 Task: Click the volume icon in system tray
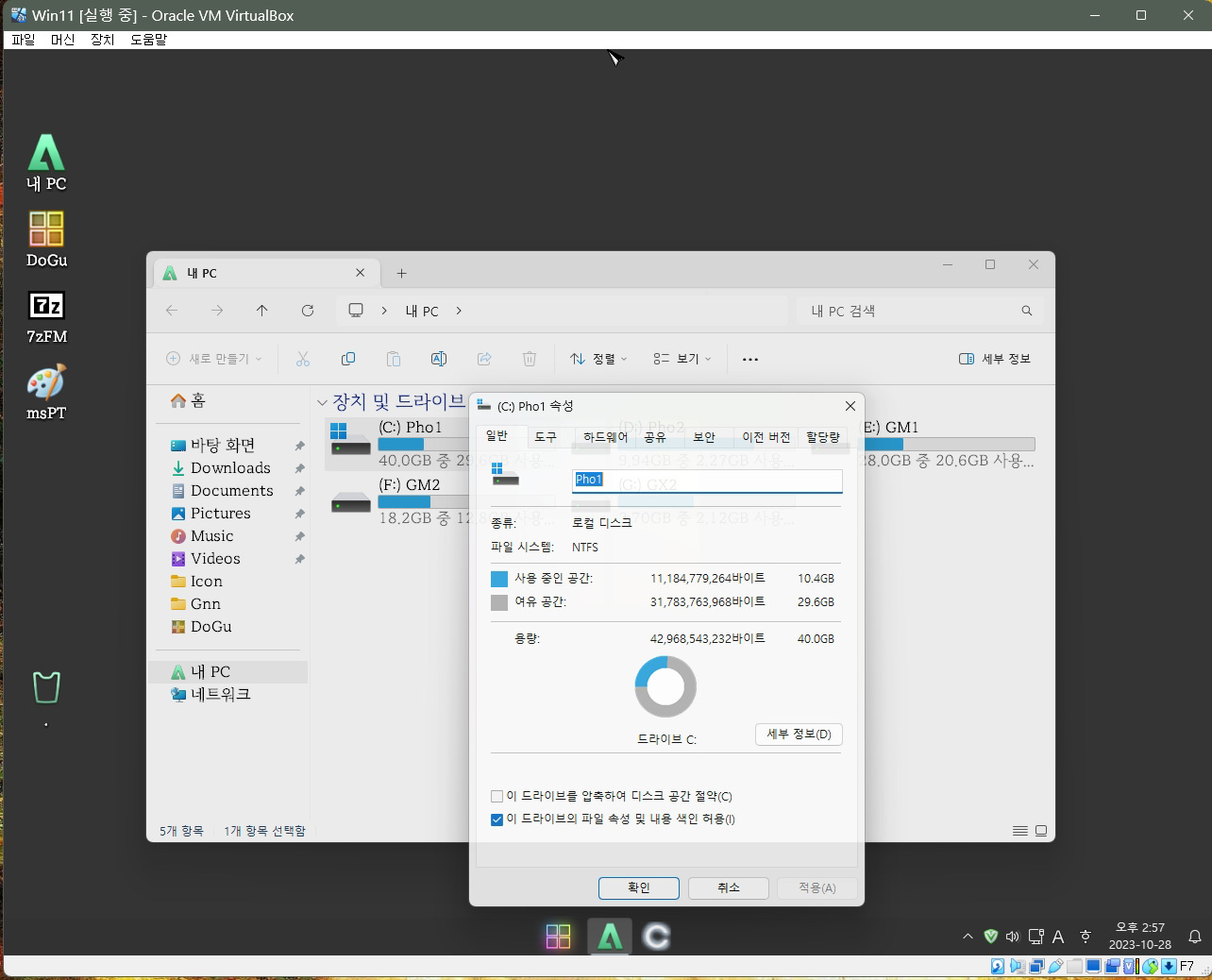click(1013, 937)
